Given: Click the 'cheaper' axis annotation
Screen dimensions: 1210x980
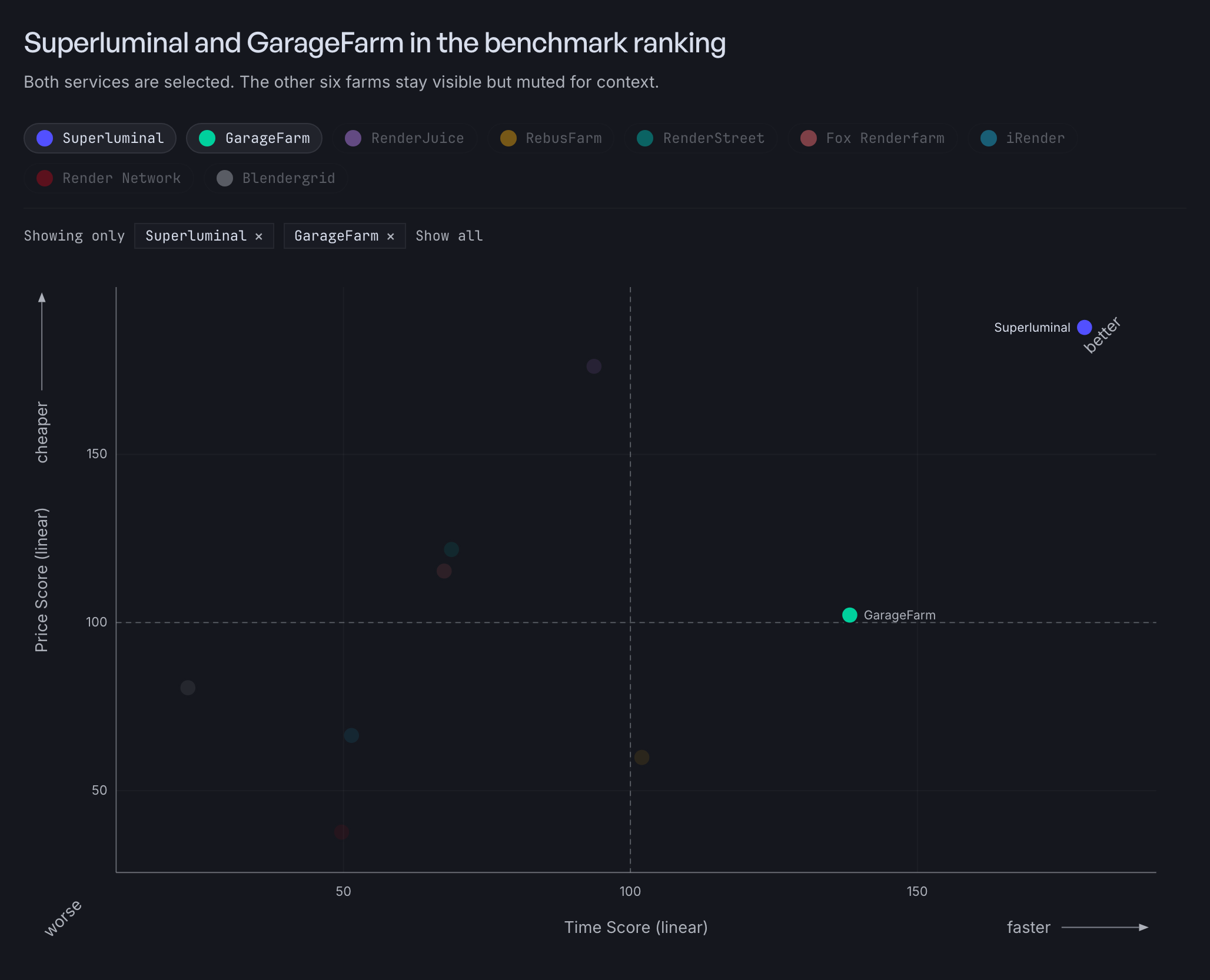Looking at the screenshot, I should click(42, 432).
